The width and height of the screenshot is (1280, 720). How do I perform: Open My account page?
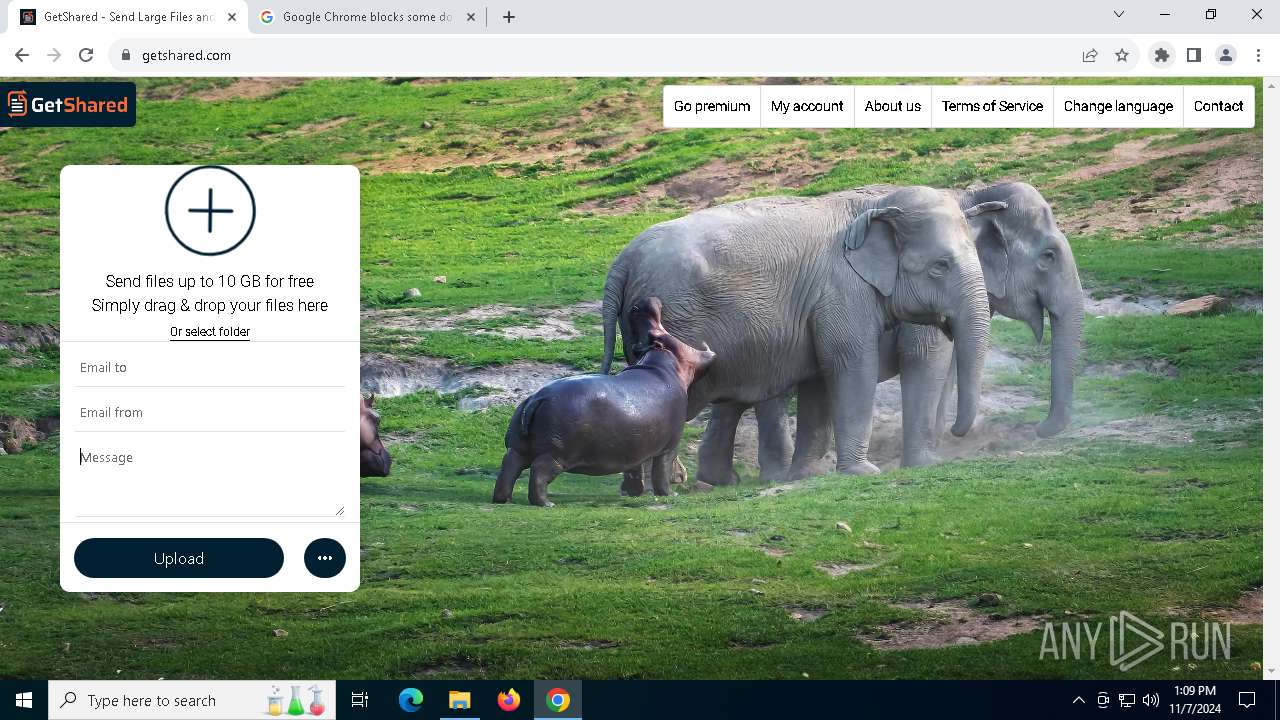pyautogui.click(x=807, y=106)
